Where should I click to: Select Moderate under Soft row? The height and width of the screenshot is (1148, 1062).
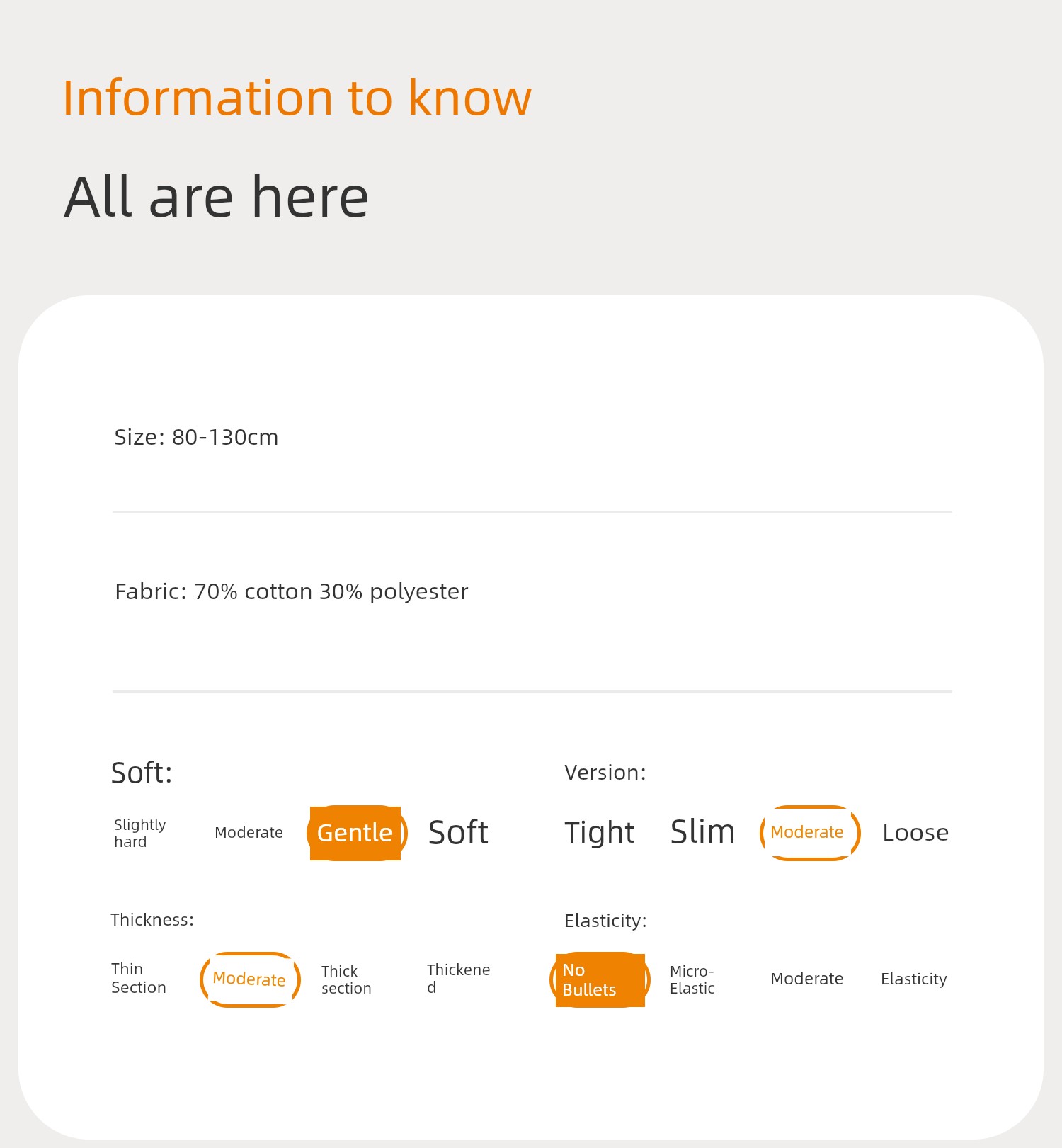249,833
